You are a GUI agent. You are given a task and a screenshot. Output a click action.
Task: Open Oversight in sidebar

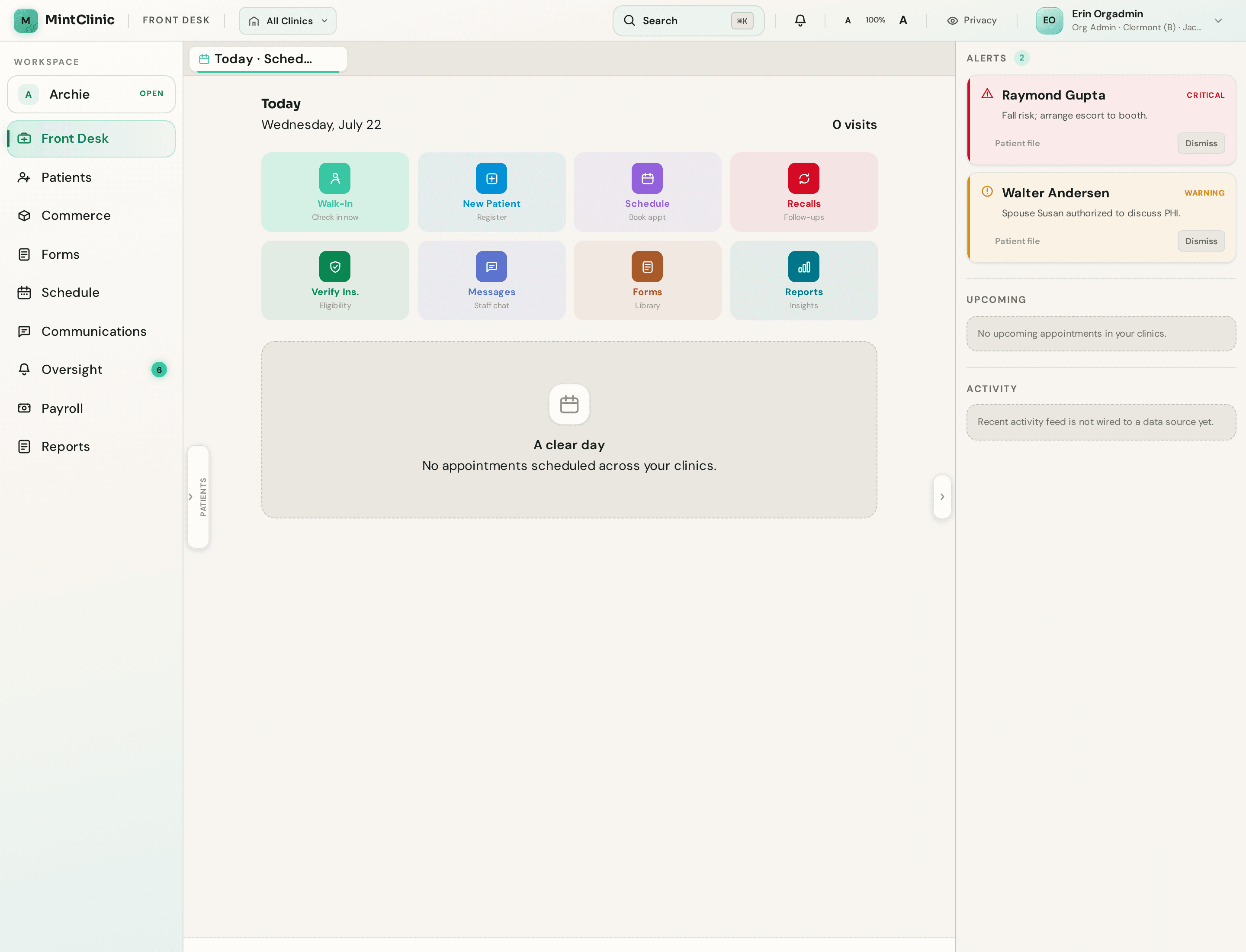pyautogui.click(x=91, y=370)
